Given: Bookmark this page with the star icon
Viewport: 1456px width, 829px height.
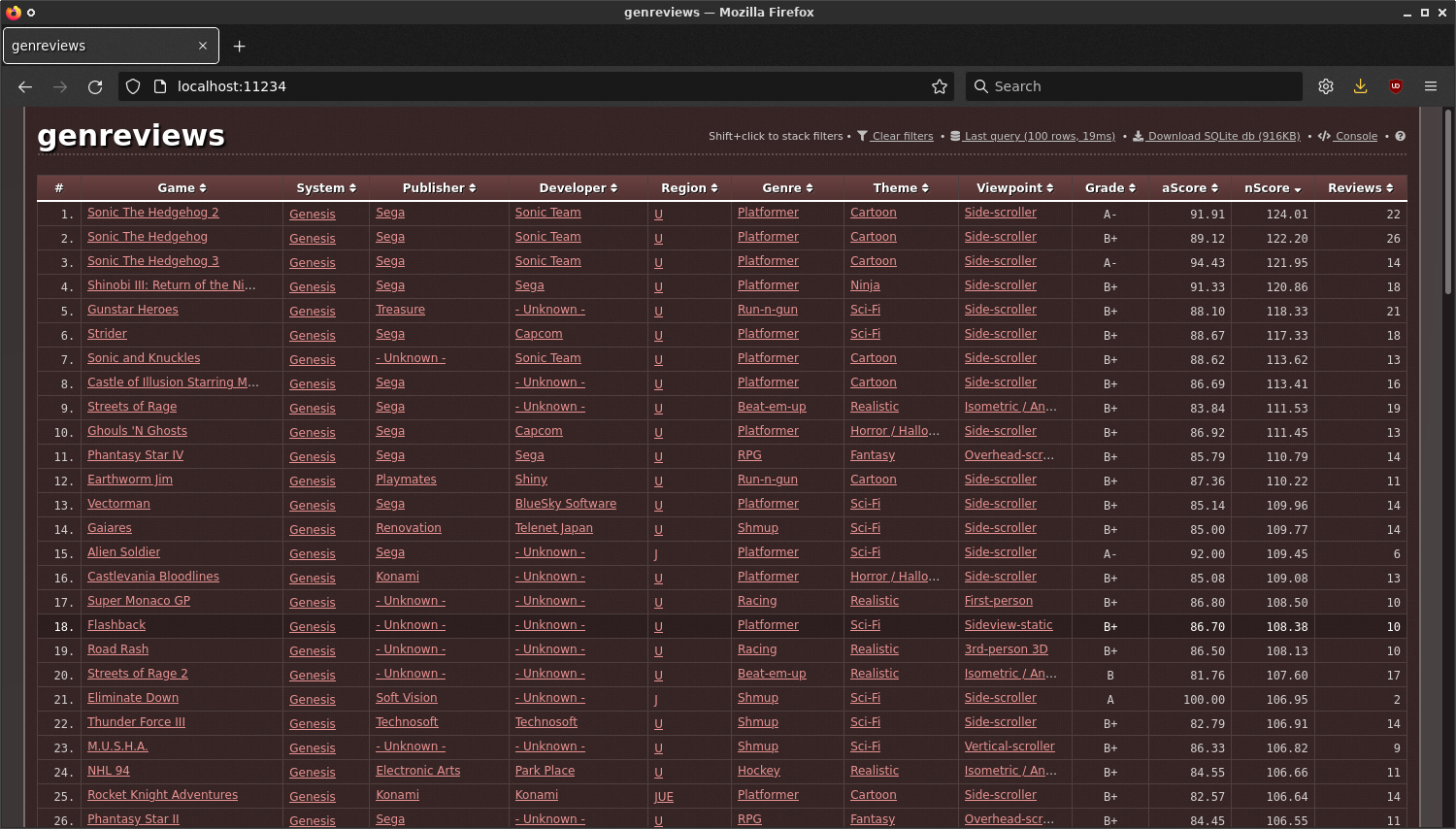Looking at the screenshot, I should click(940, 86).
